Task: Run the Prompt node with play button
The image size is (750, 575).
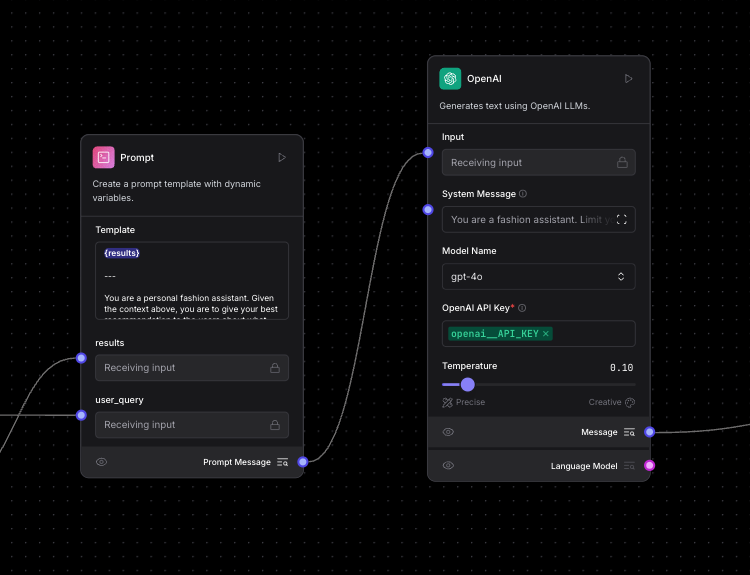Action: 282,157
